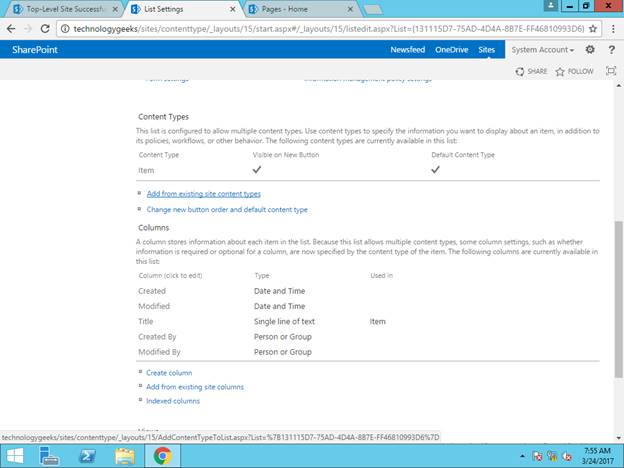The height and width of the screenshot is (468, 624).
Task: Click the page vertical scrollbar thumb
Action: coord(618,299)
